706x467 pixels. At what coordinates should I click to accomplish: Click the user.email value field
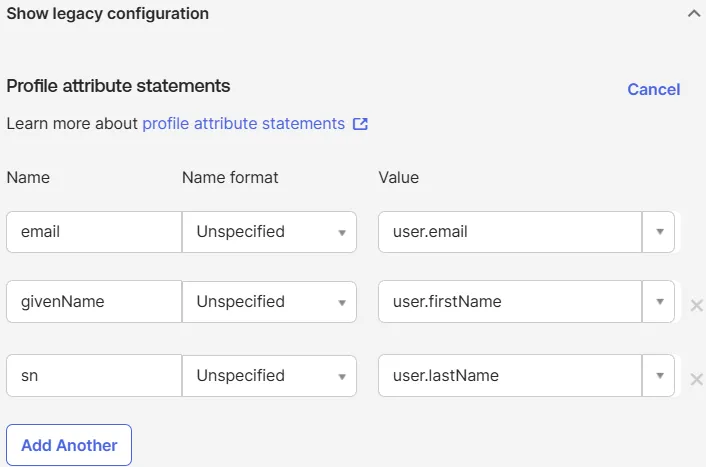[x=510, y=232]
